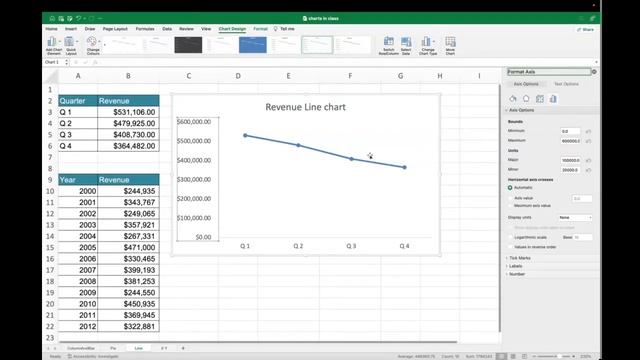Open the Display units dropdown
This screenshot has height=360, width=640.
click(x=575, y=218)
